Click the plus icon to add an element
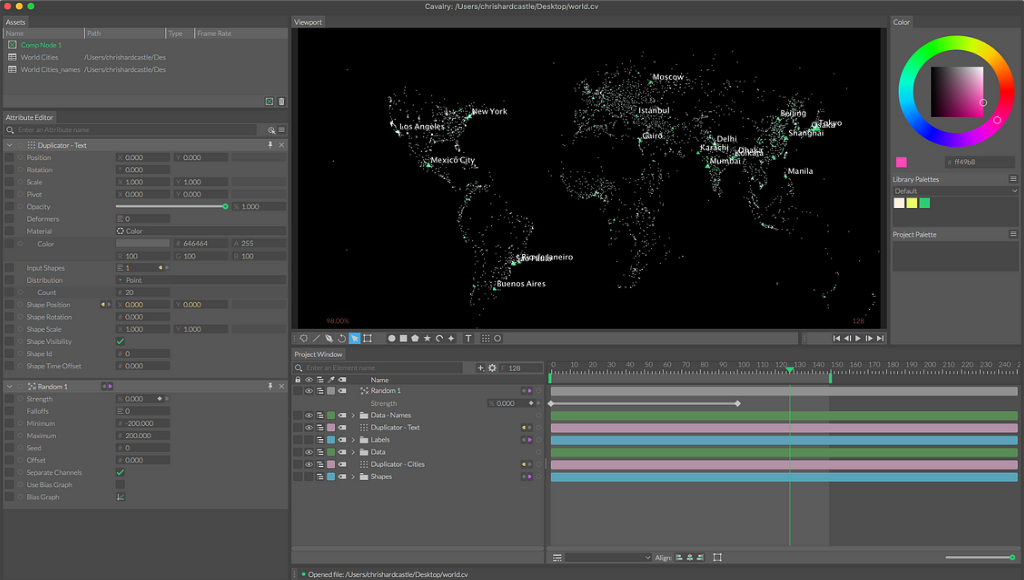The image size is (1024, 580). [x=481, y=368]
